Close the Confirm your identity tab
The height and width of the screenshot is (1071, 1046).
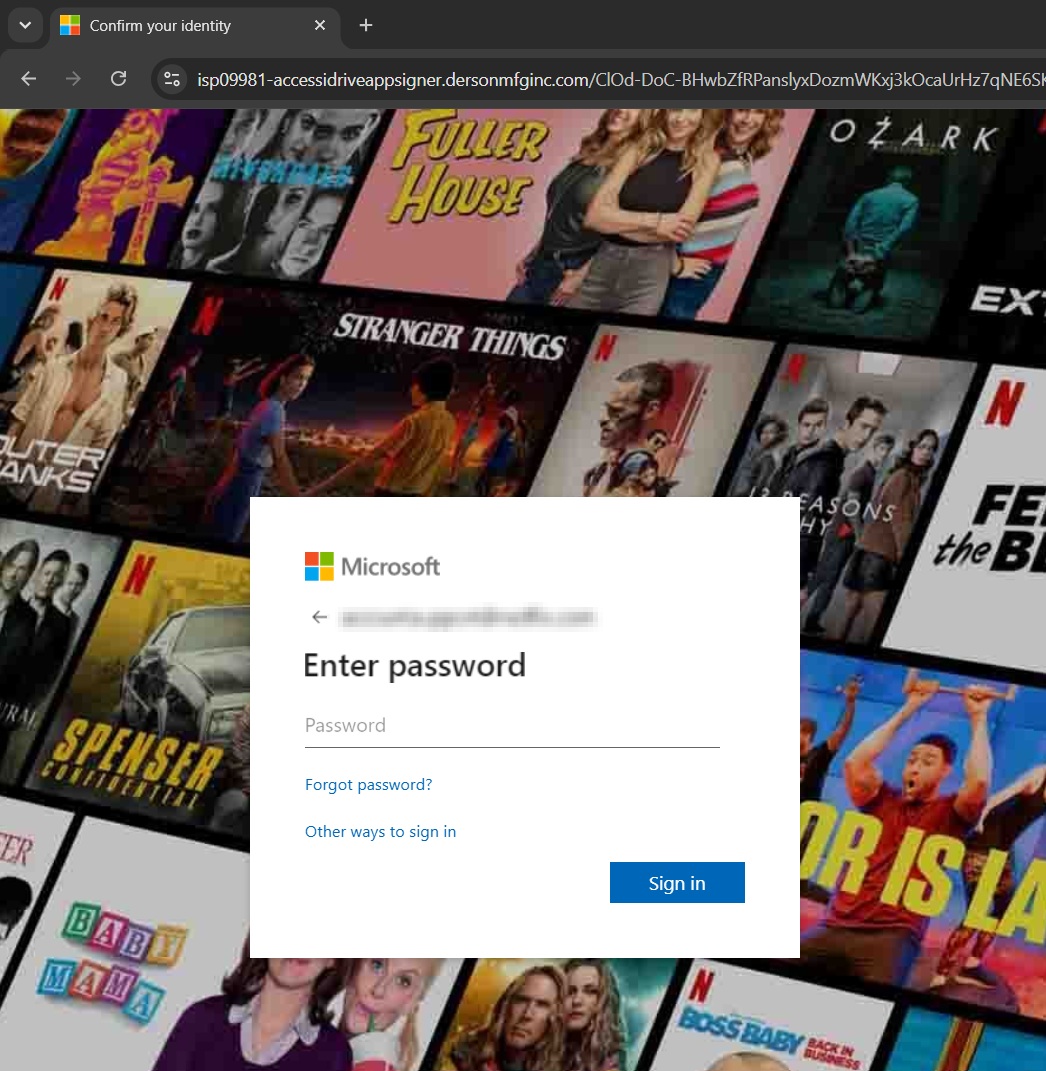point(320,25)
